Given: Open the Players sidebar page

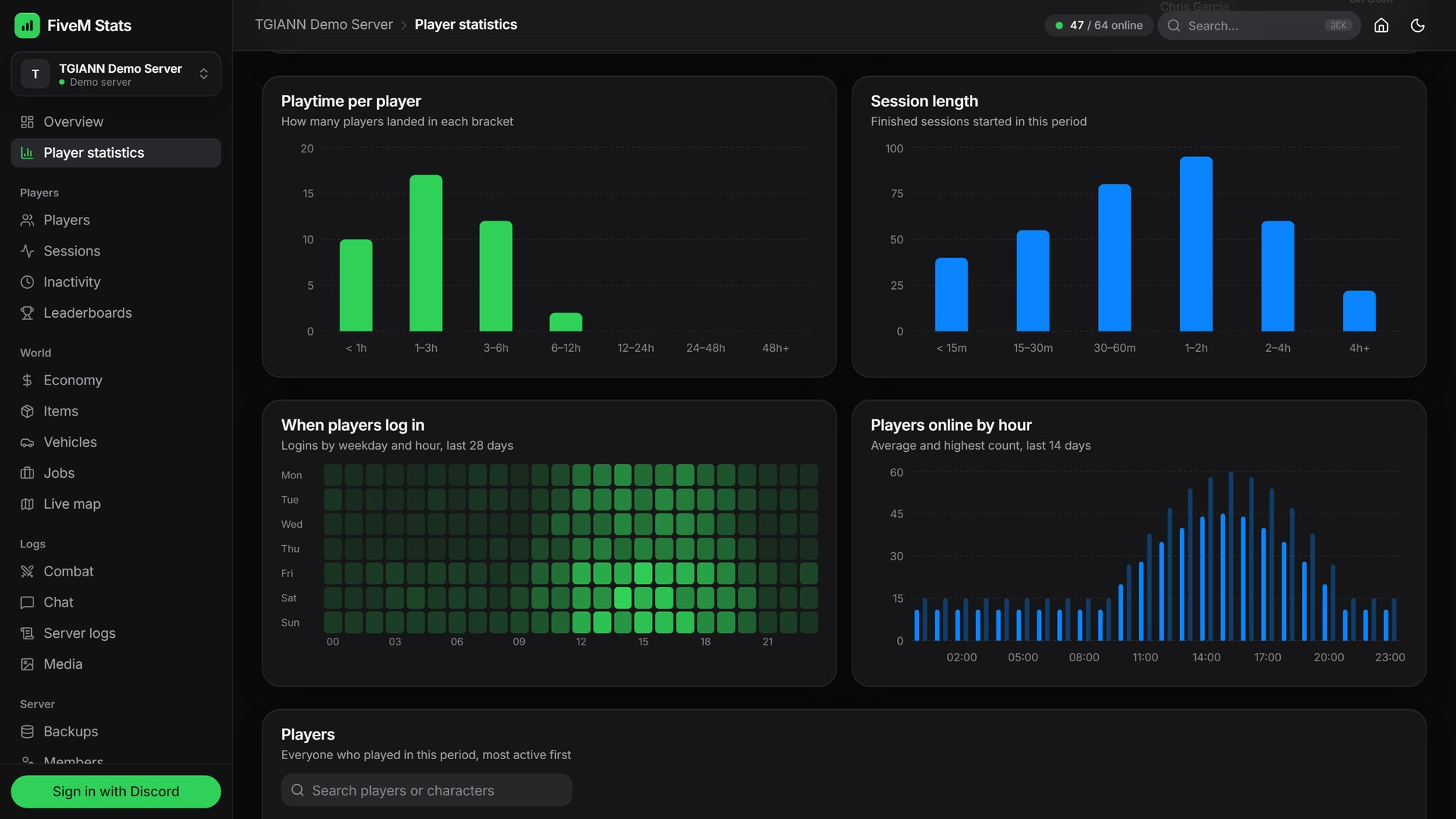Looking at the screenshot, I should (116, 220).
